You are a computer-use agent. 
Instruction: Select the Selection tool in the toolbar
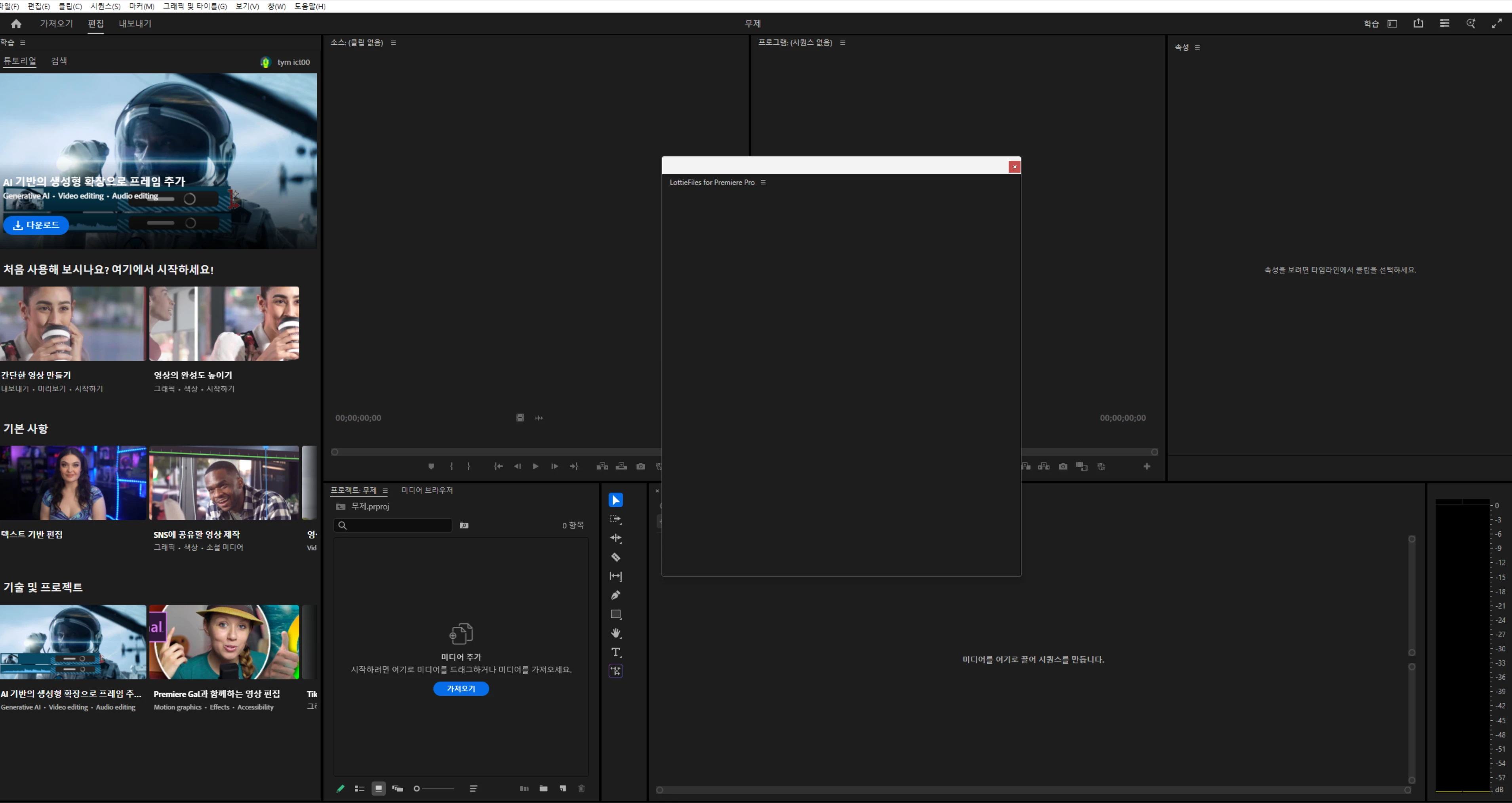pyautogui.click(x=615, y=500)
